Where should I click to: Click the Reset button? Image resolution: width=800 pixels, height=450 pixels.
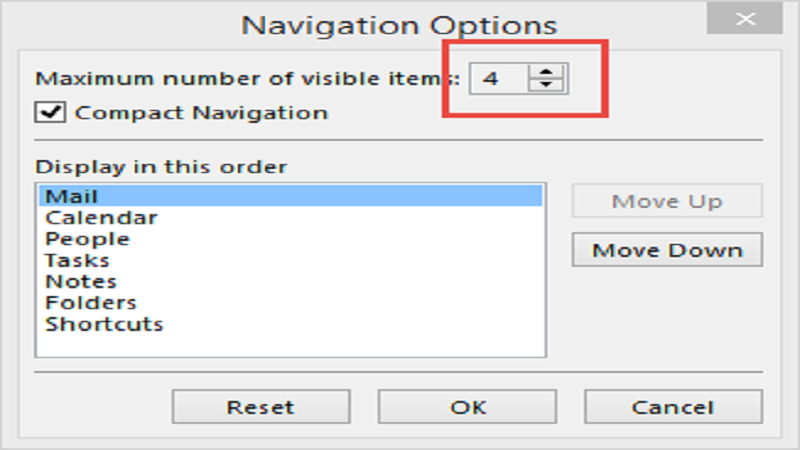pos(260,407)
